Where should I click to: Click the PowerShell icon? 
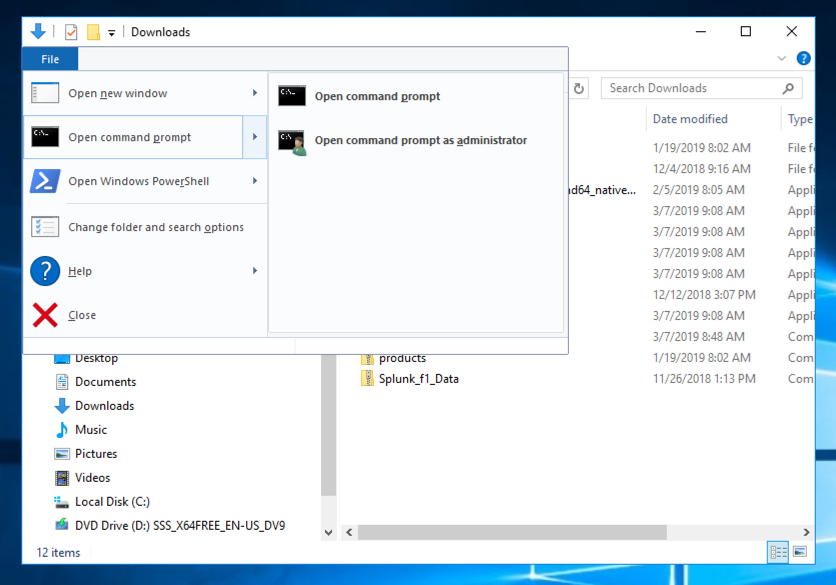[45, 181]
